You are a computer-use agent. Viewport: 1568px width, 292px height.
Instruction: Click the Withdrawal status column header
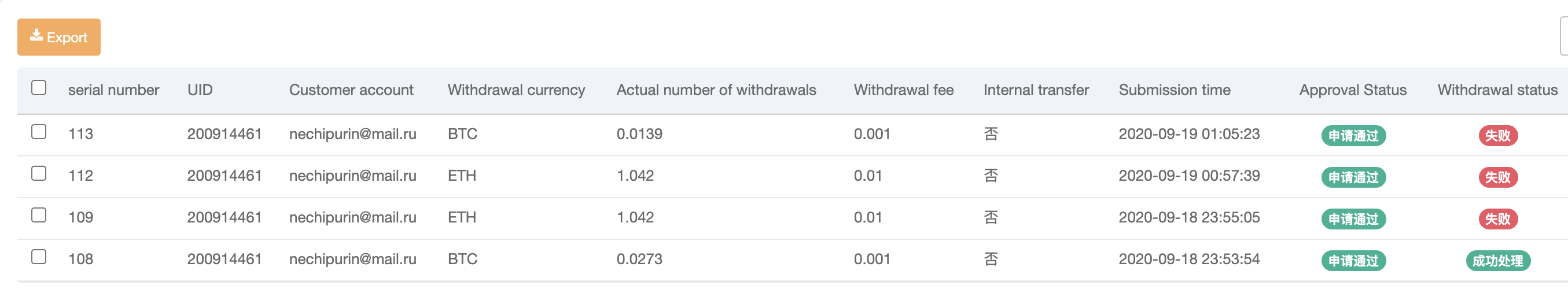1497,90
